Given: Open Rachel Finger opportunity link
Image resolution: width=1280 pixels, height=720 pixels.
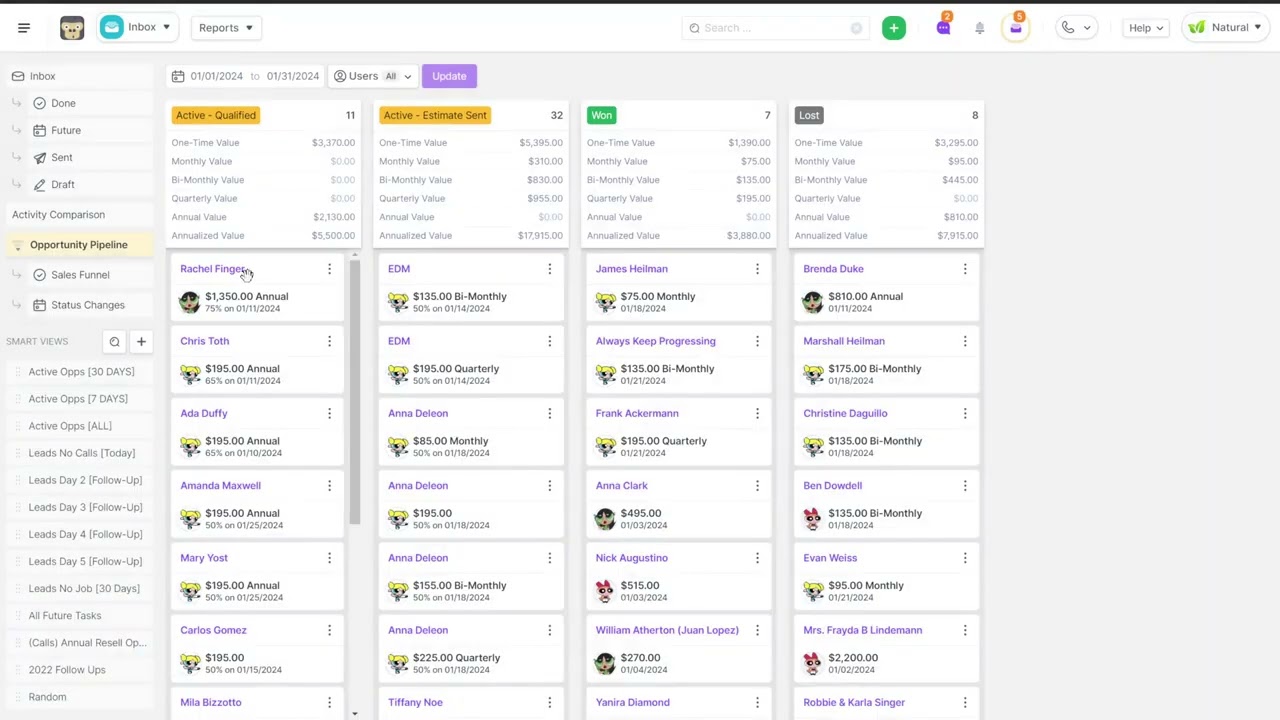Looking at the screenshot, I should coord(214,269).
